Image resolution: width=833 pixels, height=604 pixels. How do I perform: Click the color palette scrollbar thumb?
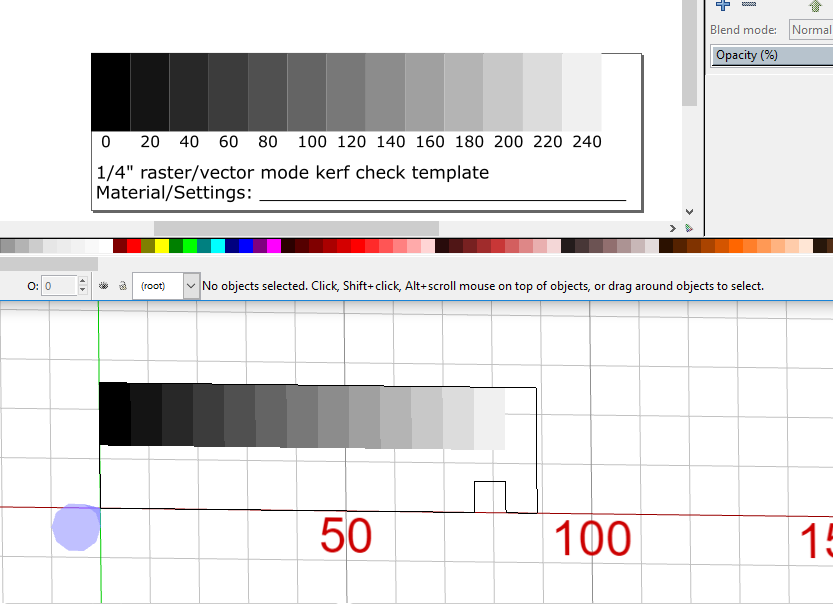tap(49, 264)
